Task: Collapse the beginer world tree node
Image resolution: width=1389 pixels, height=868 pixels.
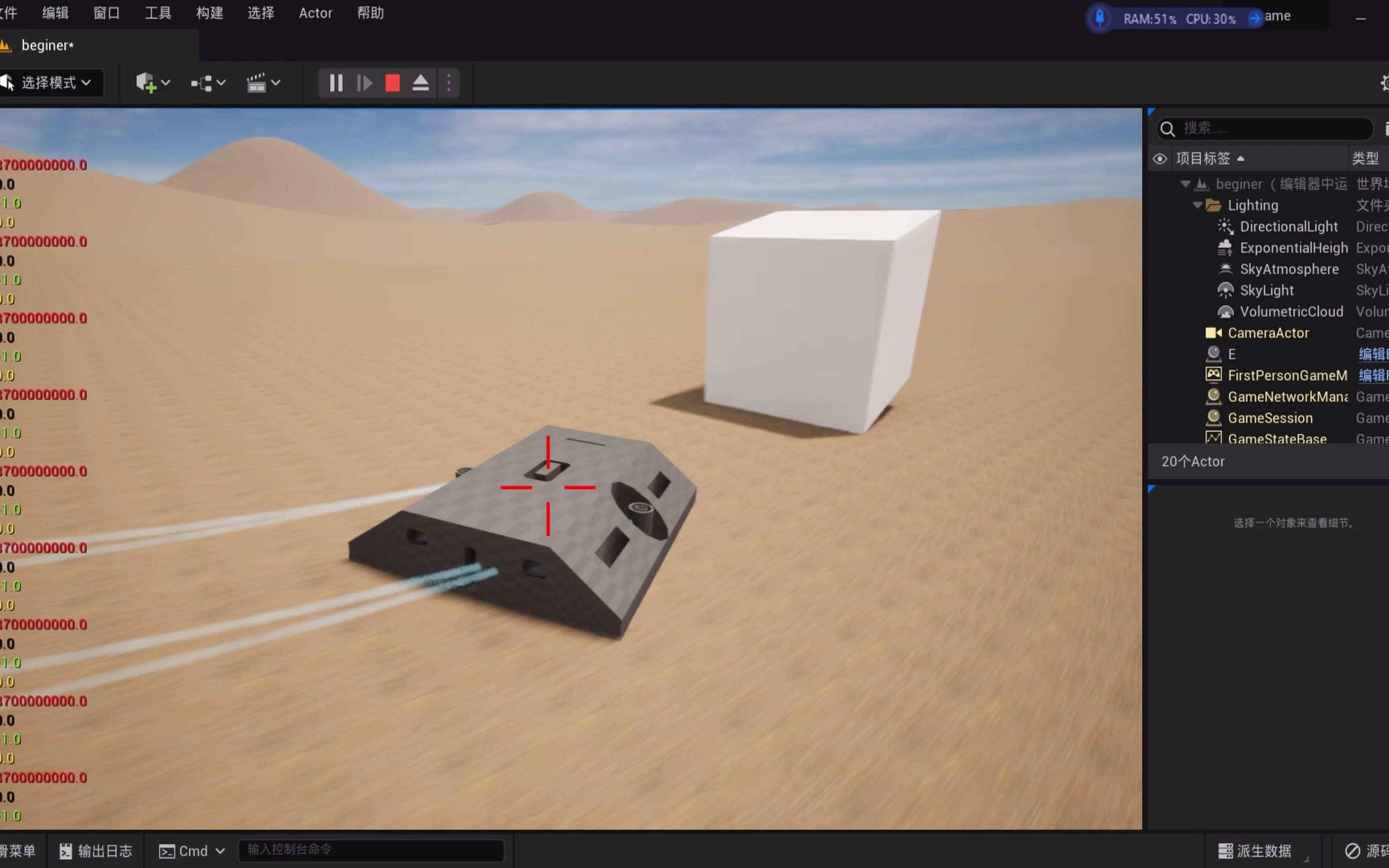Action: [x=1185, y=184]
